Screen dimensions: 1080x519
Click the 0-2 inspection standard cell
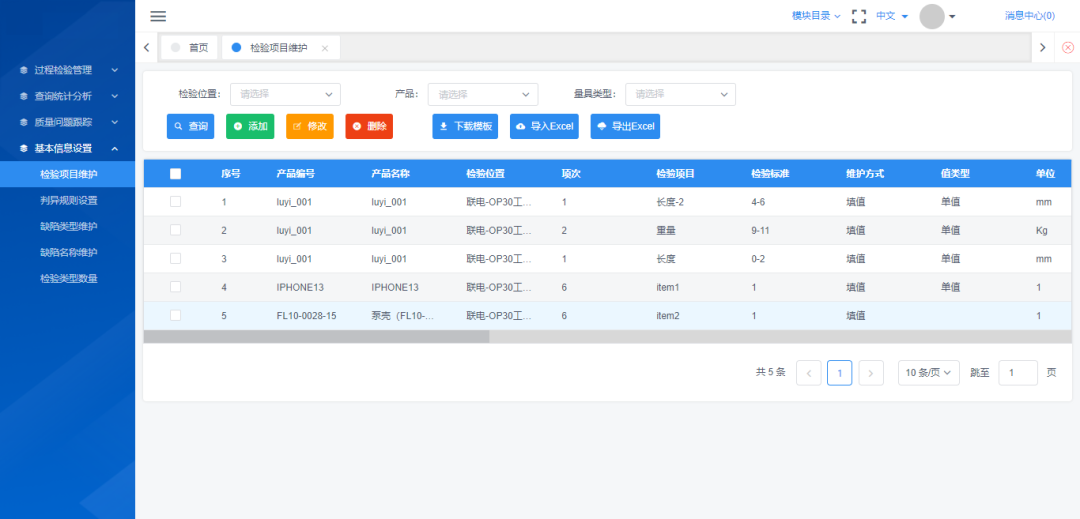click(x=758, y=259)
